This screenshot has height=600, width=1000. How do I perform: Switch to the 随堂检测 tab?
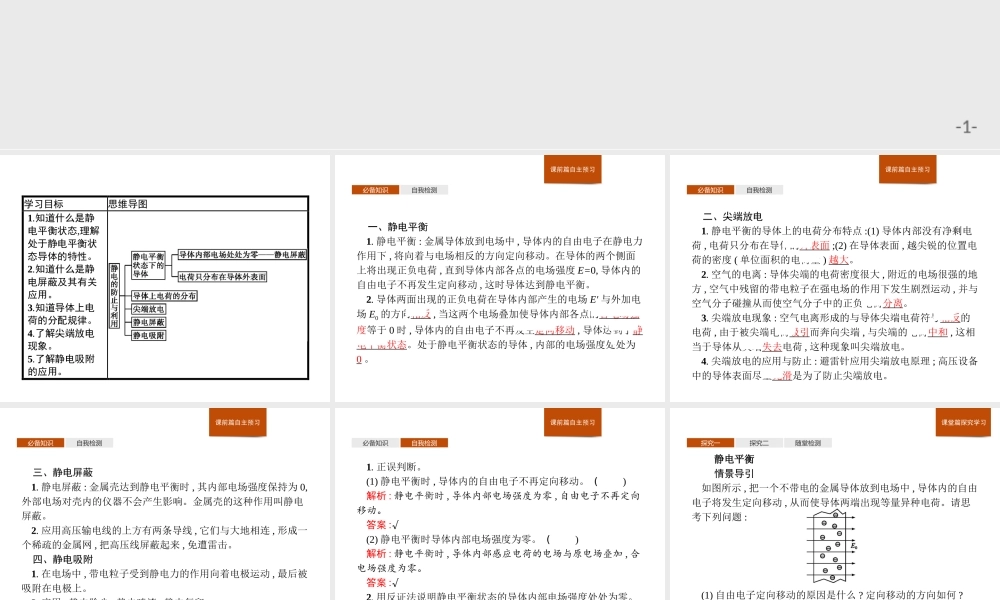806,441
